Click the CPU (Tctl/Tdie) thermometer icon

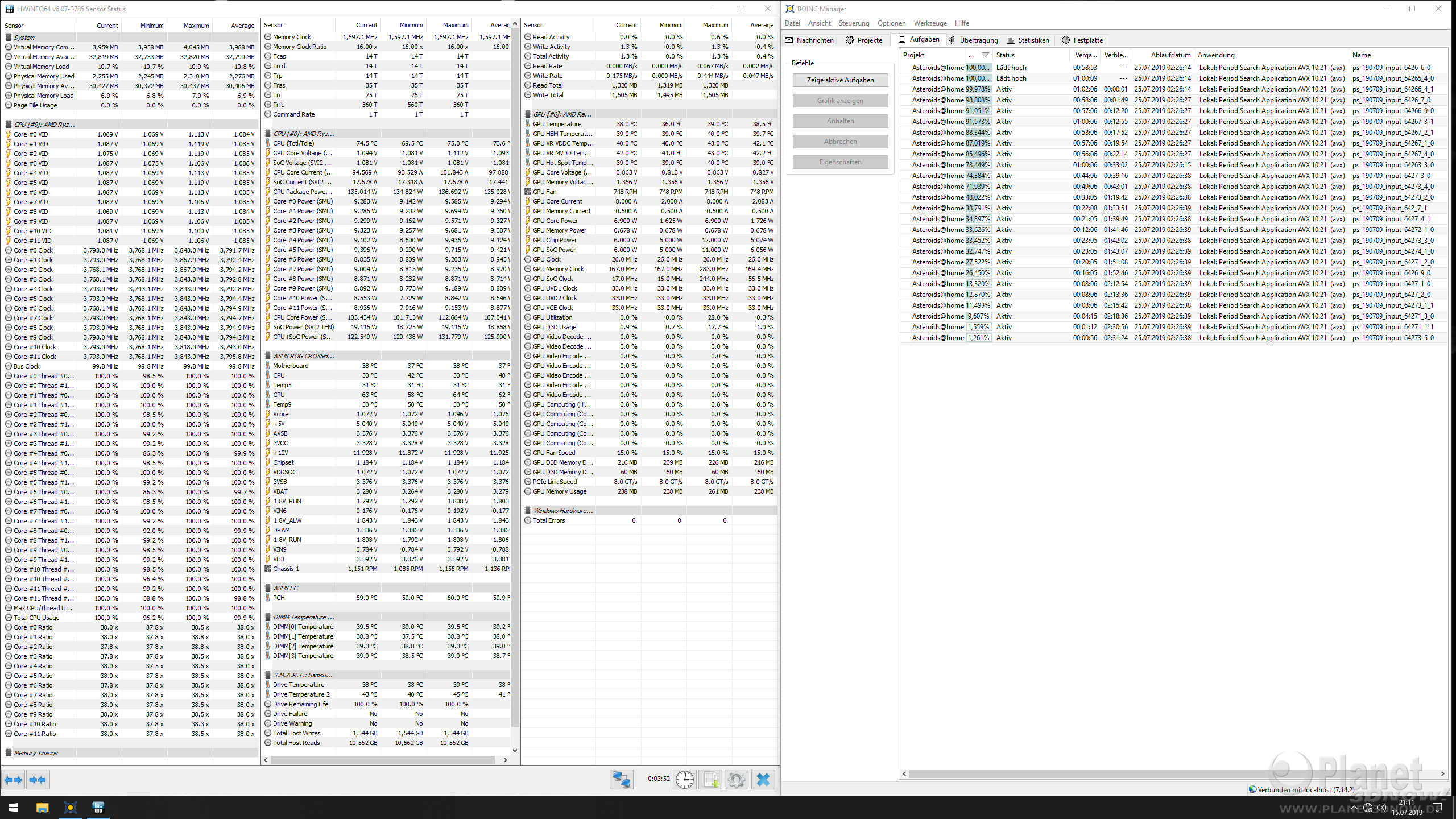[x=268, y=143]
